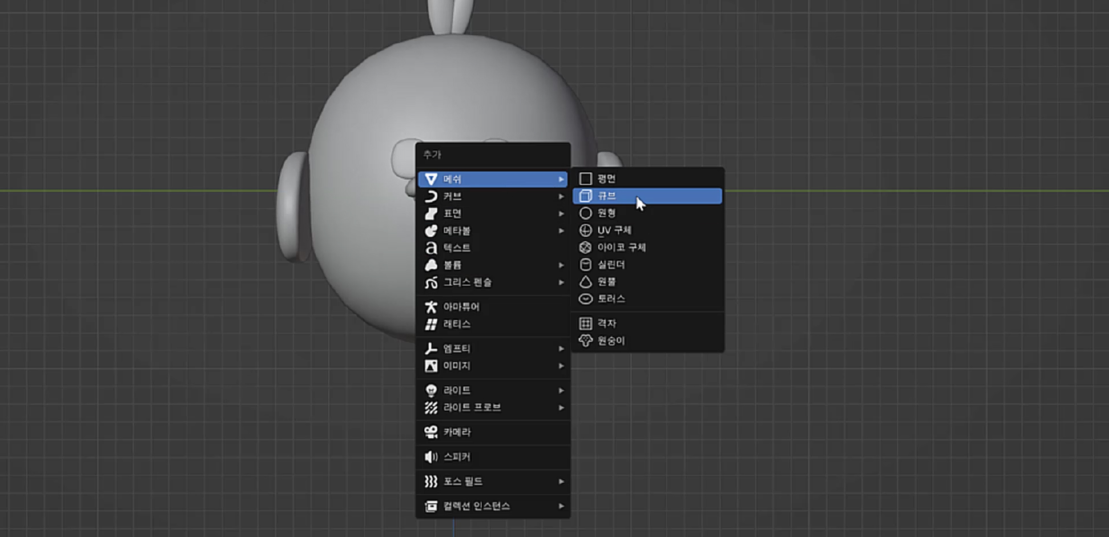Viewport: 1109px width, 537px height.
Task: Click the 격자 (Grid) icon
Action: 585,323
